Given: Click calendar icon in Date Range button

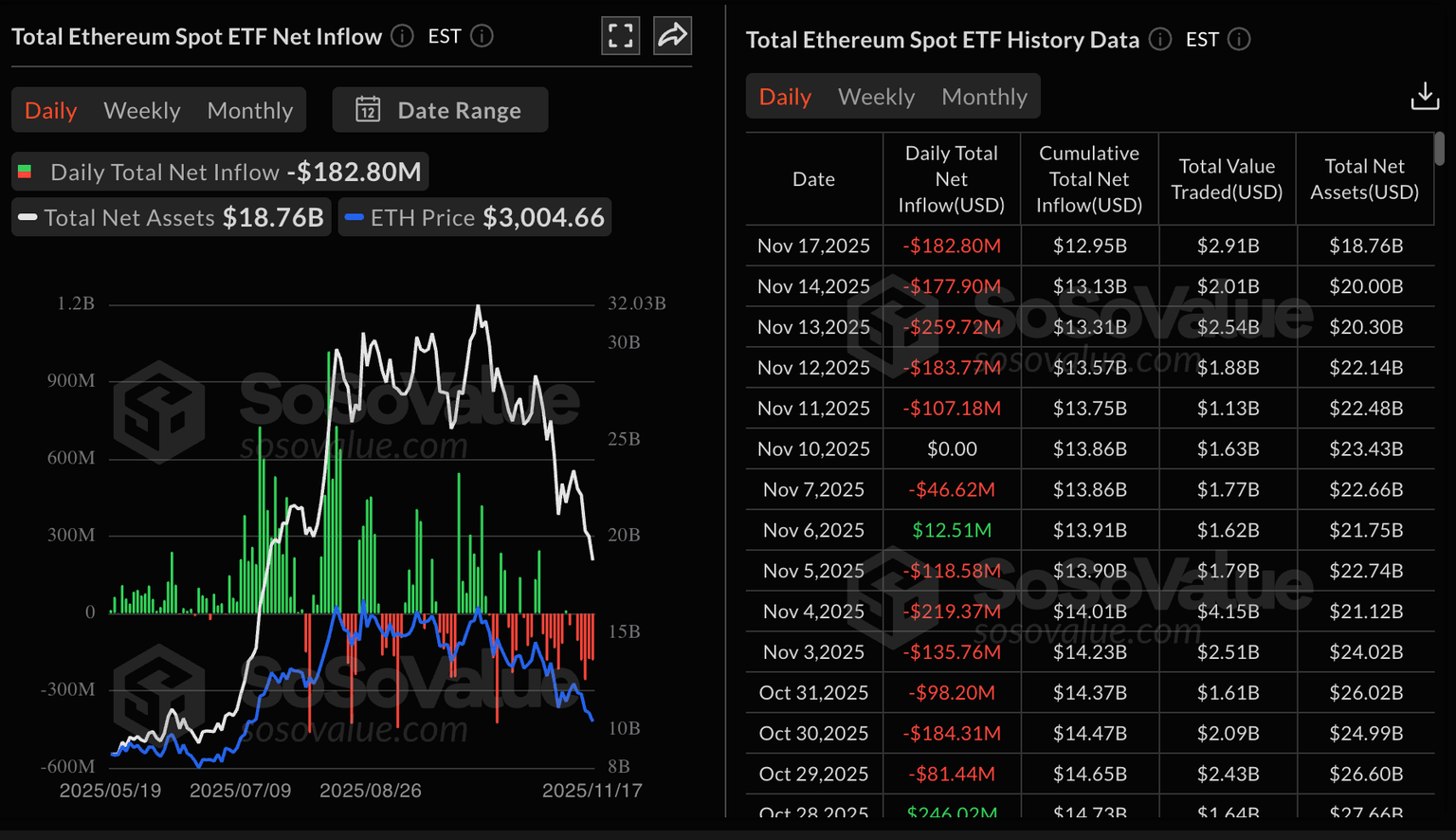Looking at the screenshot, I should (368, 110).
